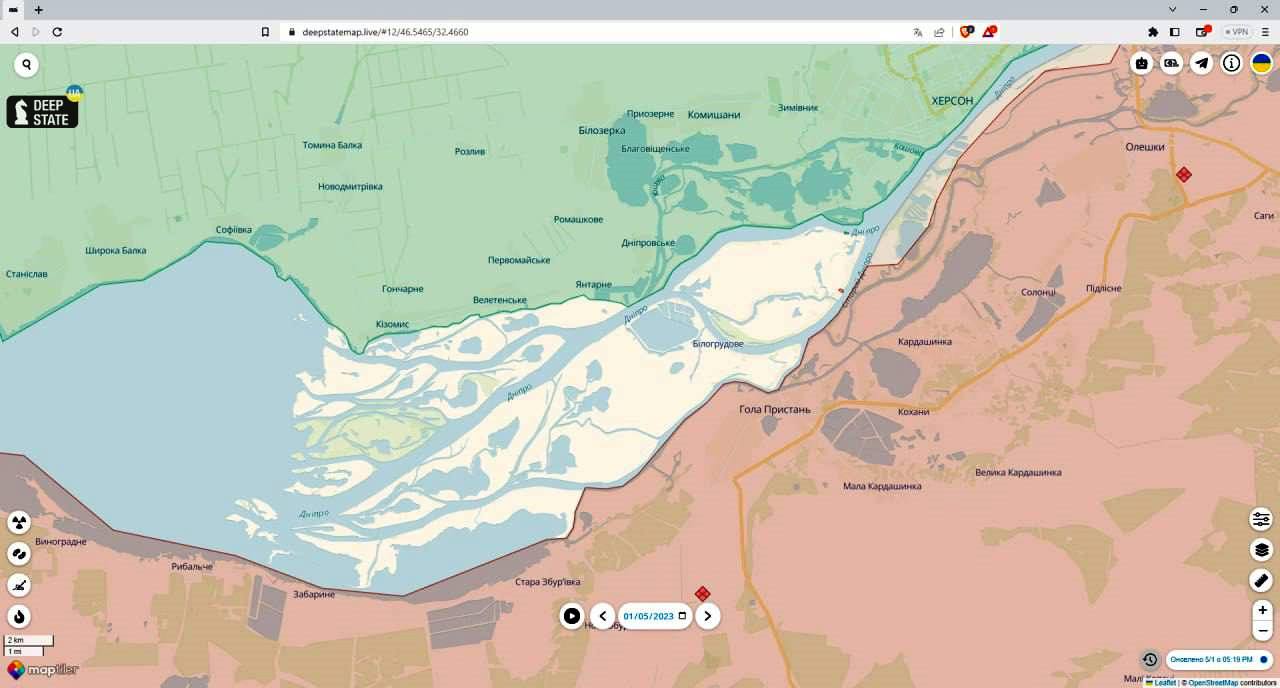Open the browser hamburger menu
Viewport: 1280px width, 688px height.
1265,32
